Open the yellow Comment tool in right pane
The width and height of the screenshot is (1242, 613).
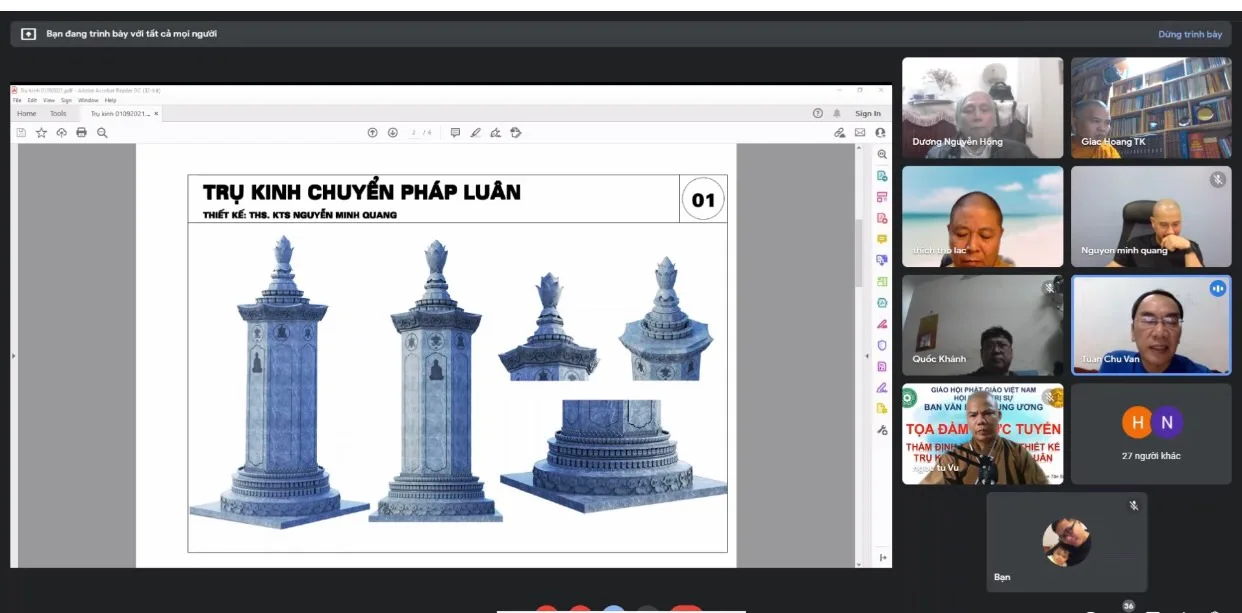882,239
